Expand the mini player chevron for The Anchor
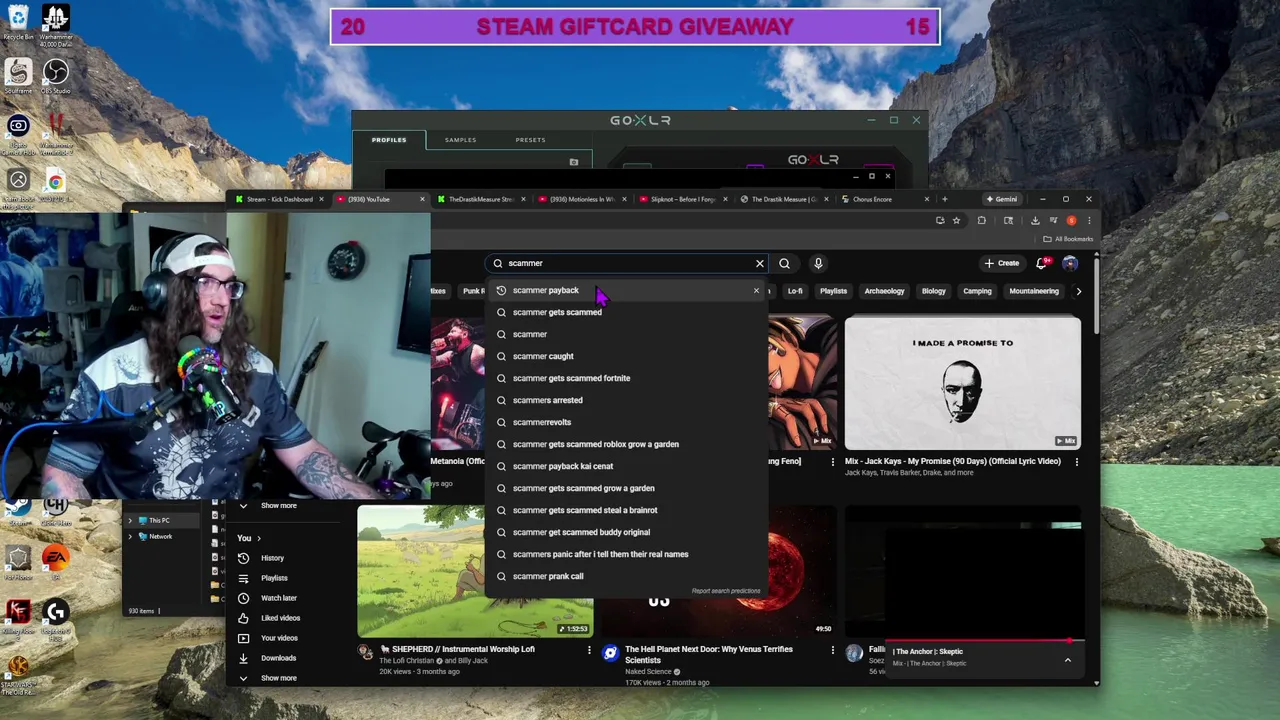This screenshot has height=720, width=1280. coord(1067,660)
